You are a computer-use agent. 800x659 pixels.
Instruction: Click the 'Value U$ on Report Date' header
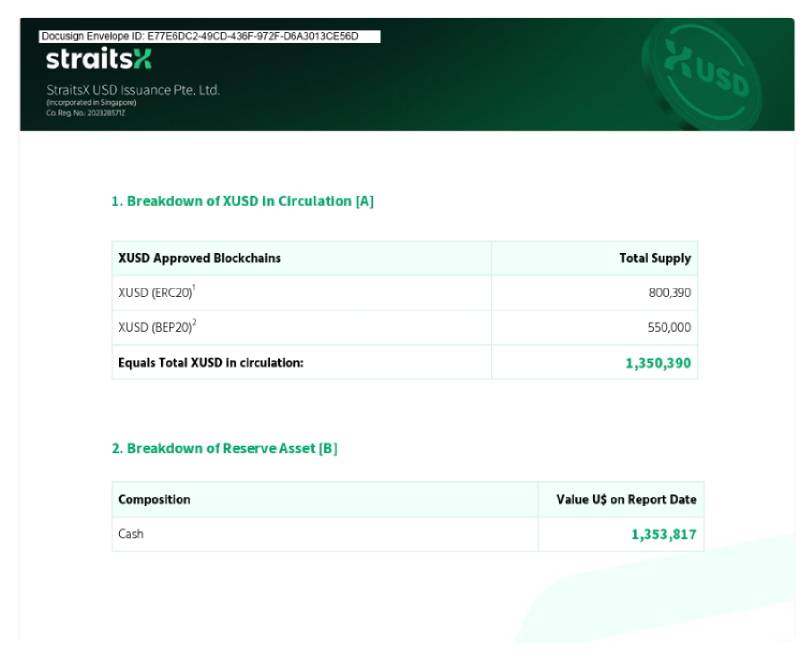pyautogui.click(x=627, y=499)
